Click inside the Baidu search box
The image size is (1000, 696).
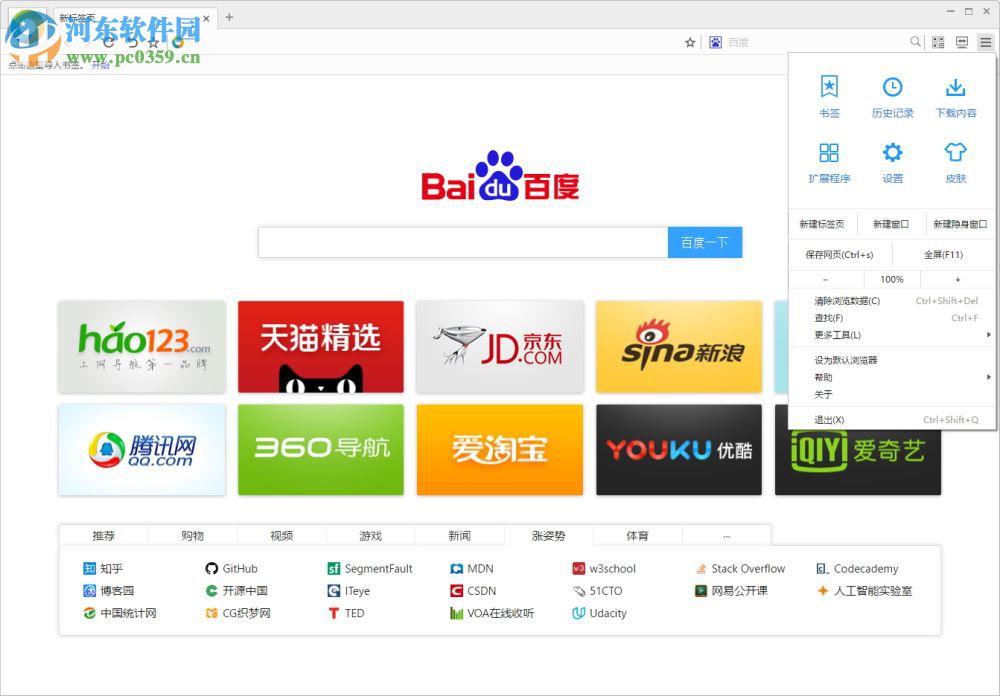tap(460, 242)
